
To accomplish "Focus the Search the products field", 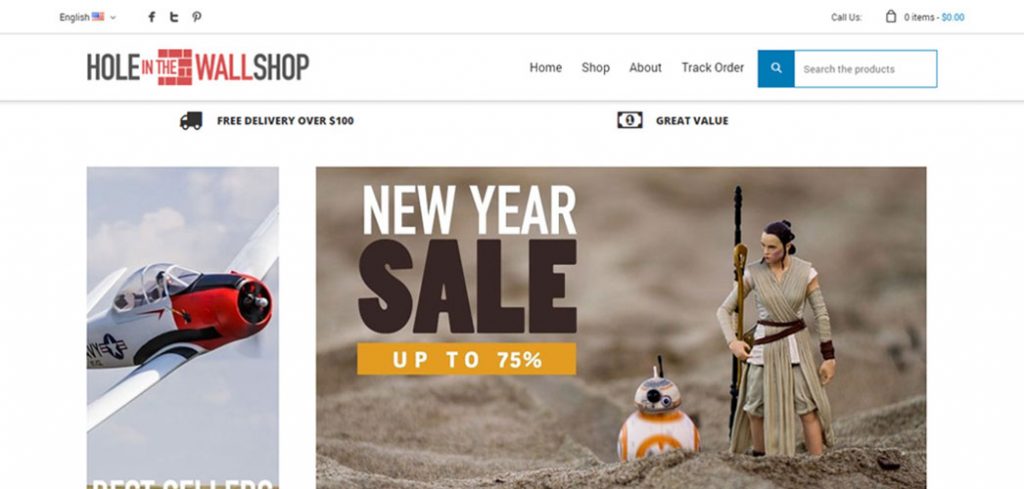I will click(865, 69).
